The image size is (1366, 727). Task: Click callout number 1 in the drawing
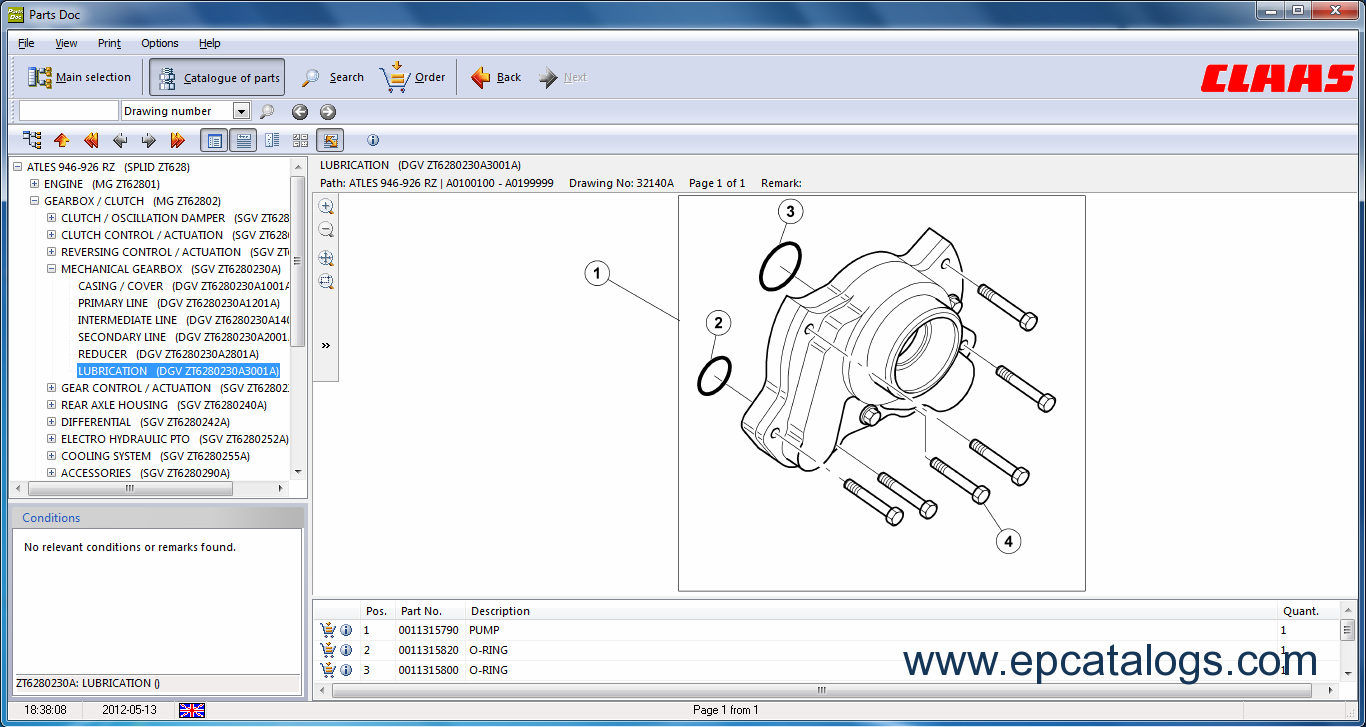(597, 273)
